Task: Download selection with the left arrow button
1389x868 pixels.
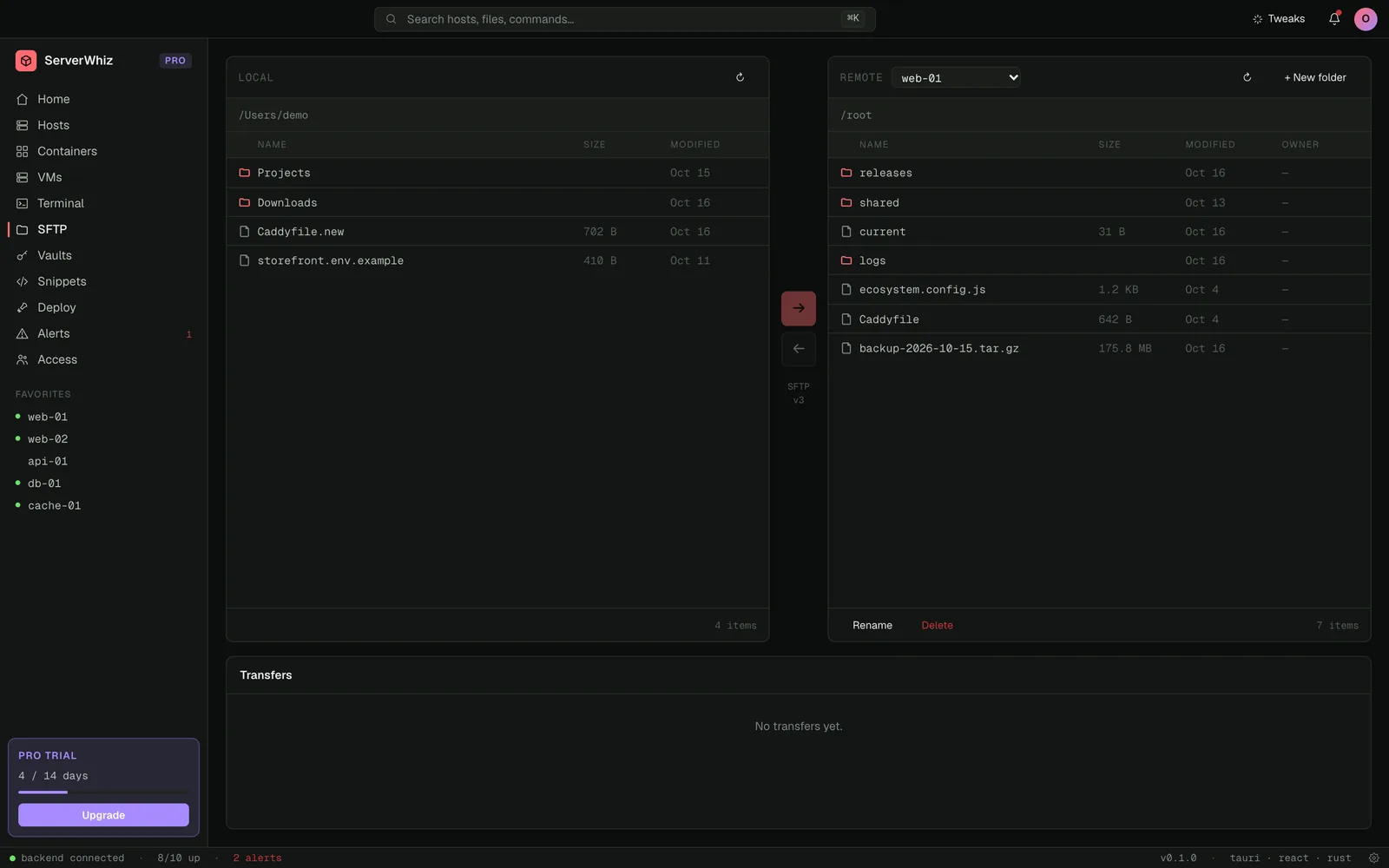Action: [799, 349]
